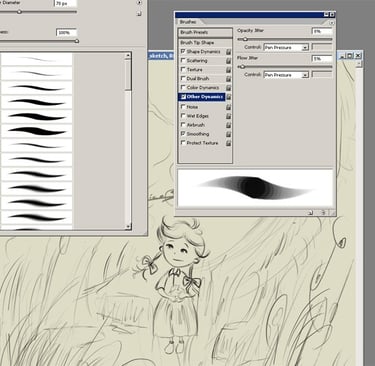Click the trash icon in the Brushes palette
375x366 pixels.
(x=323, y=213)
